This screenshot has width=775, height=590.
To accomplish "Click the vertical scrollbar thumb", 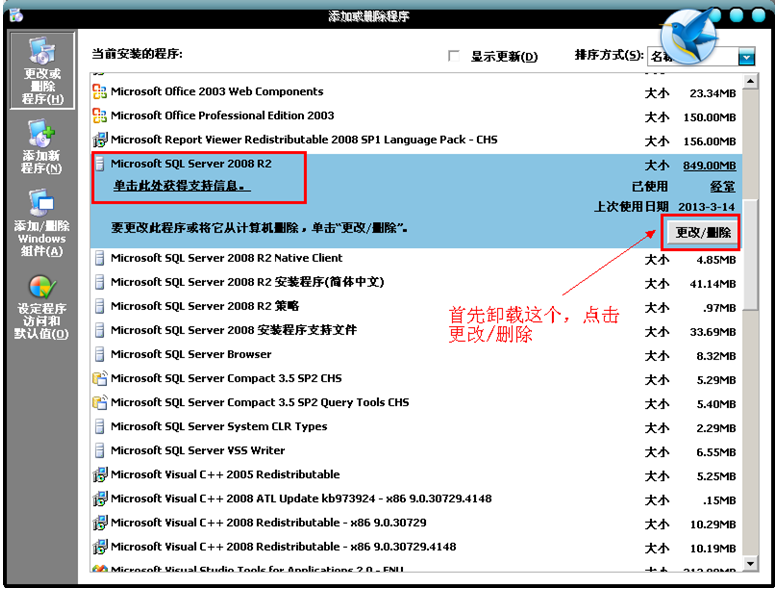I will click(750, 254).
